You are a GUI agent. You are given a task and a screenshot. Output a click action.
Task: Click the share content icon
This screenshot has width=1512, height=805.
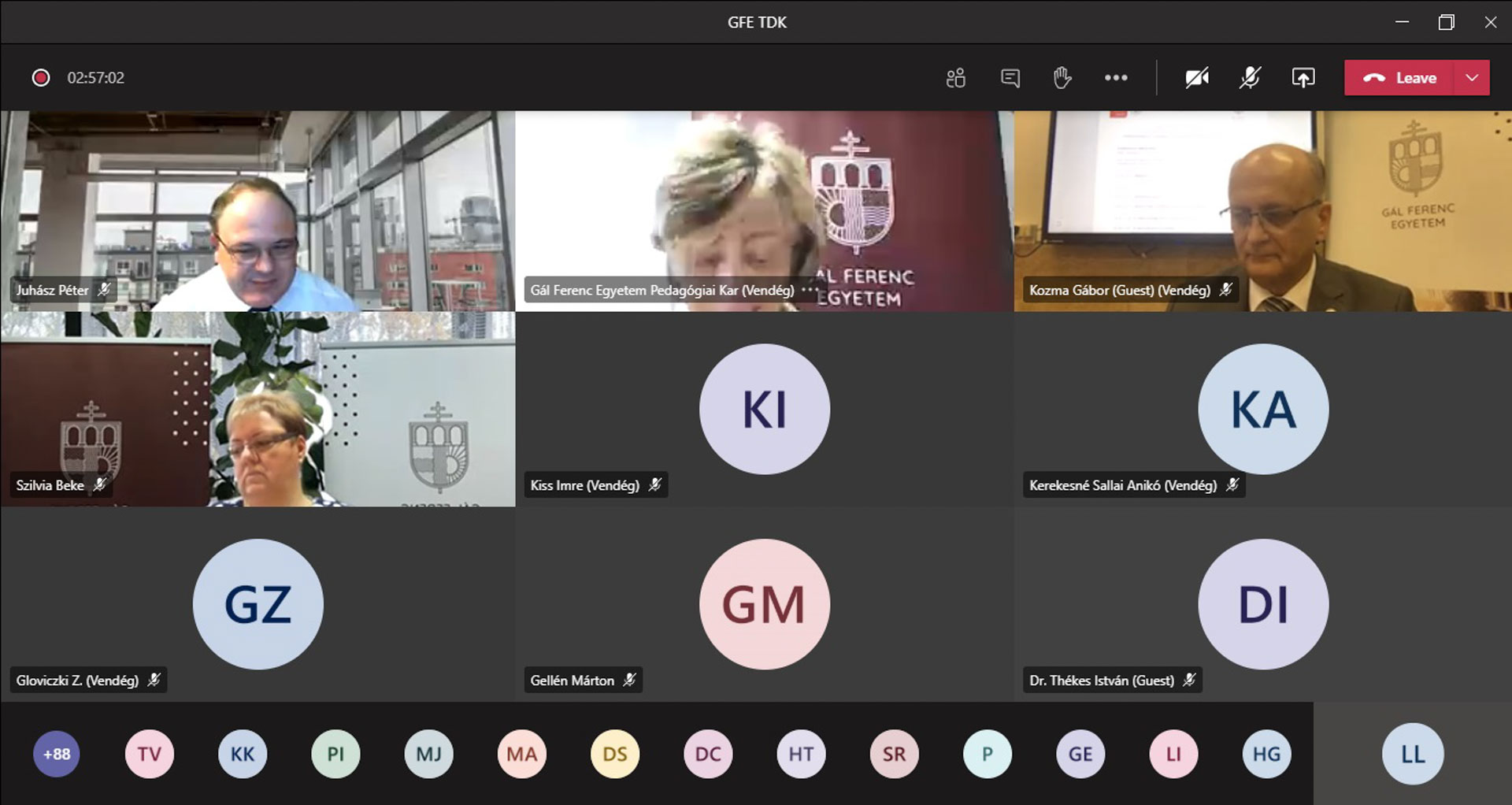click(1303, 78)
